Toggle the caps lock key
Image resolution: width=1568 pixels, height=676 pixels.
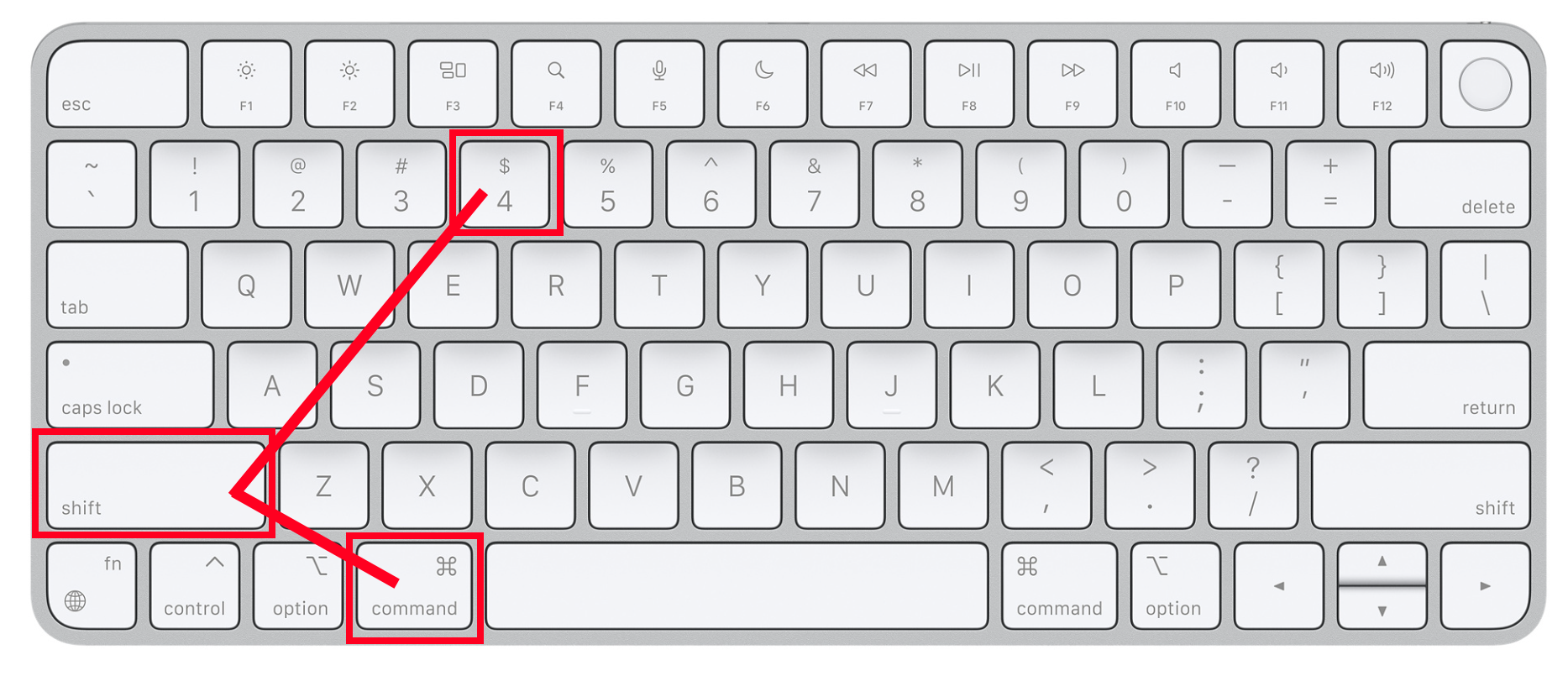(130, 385)
